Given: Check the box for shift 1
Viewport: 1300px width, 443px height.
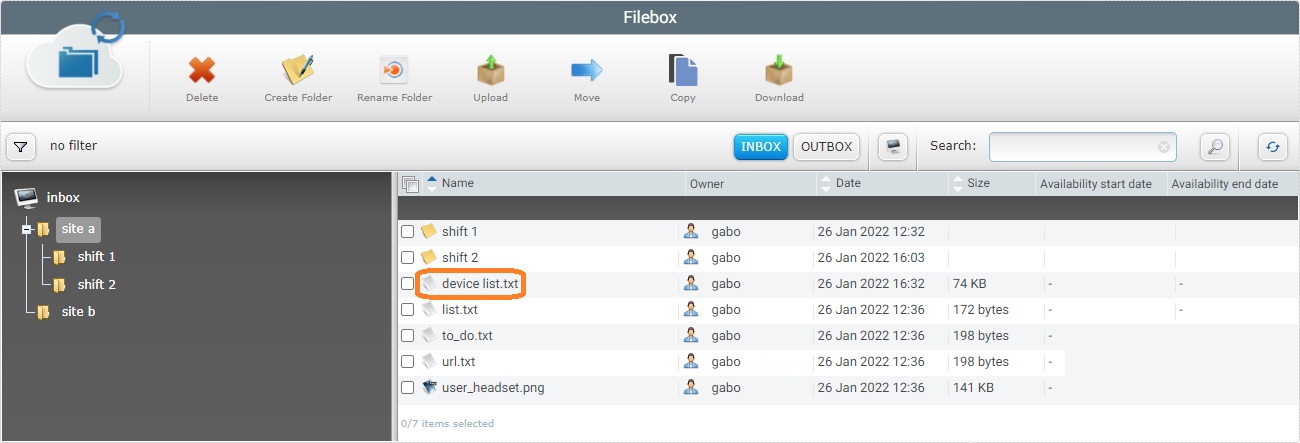Looking at the screenshot, I should pos(408,232).
